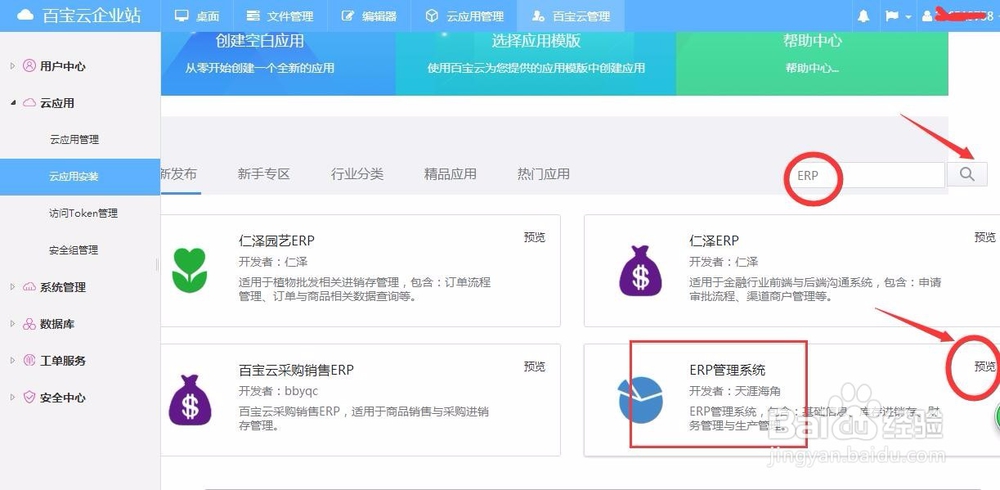Image resolution: width=1000 pixels, height=490 pixels.
Task: Expand the 工单服务 tree arrow
Action: (x=12, y=360)
